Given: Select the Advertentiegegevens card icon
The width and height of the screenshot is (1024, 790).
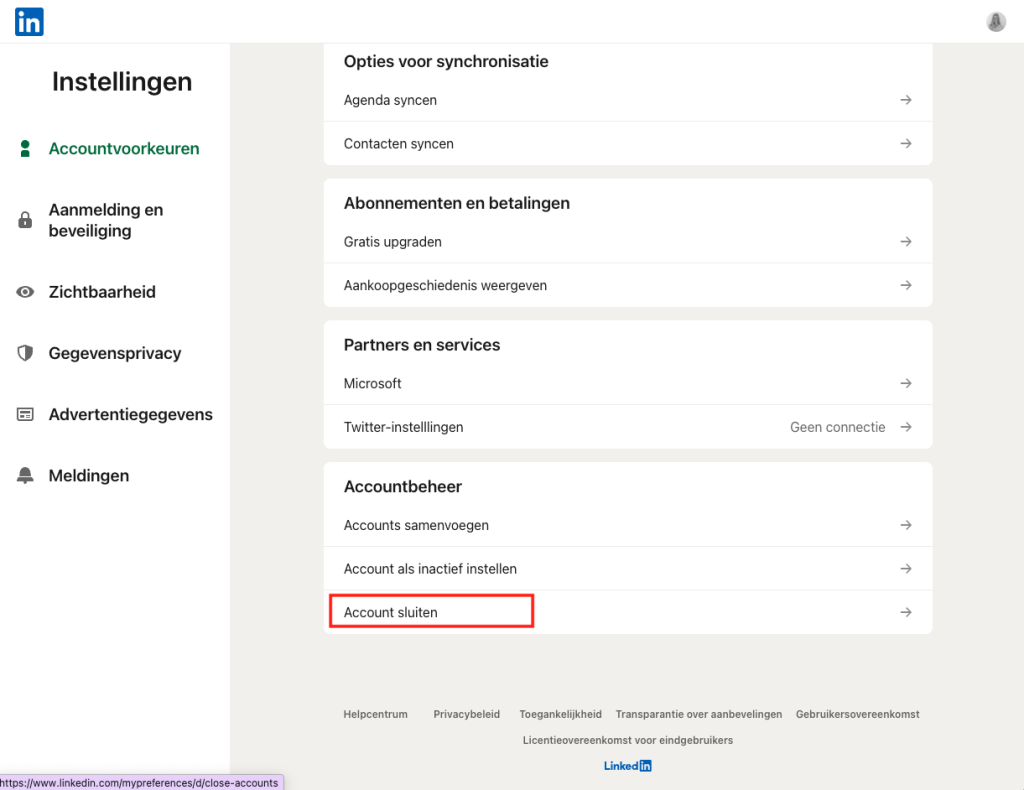Looking at the screenshot, I should (25, 414).
